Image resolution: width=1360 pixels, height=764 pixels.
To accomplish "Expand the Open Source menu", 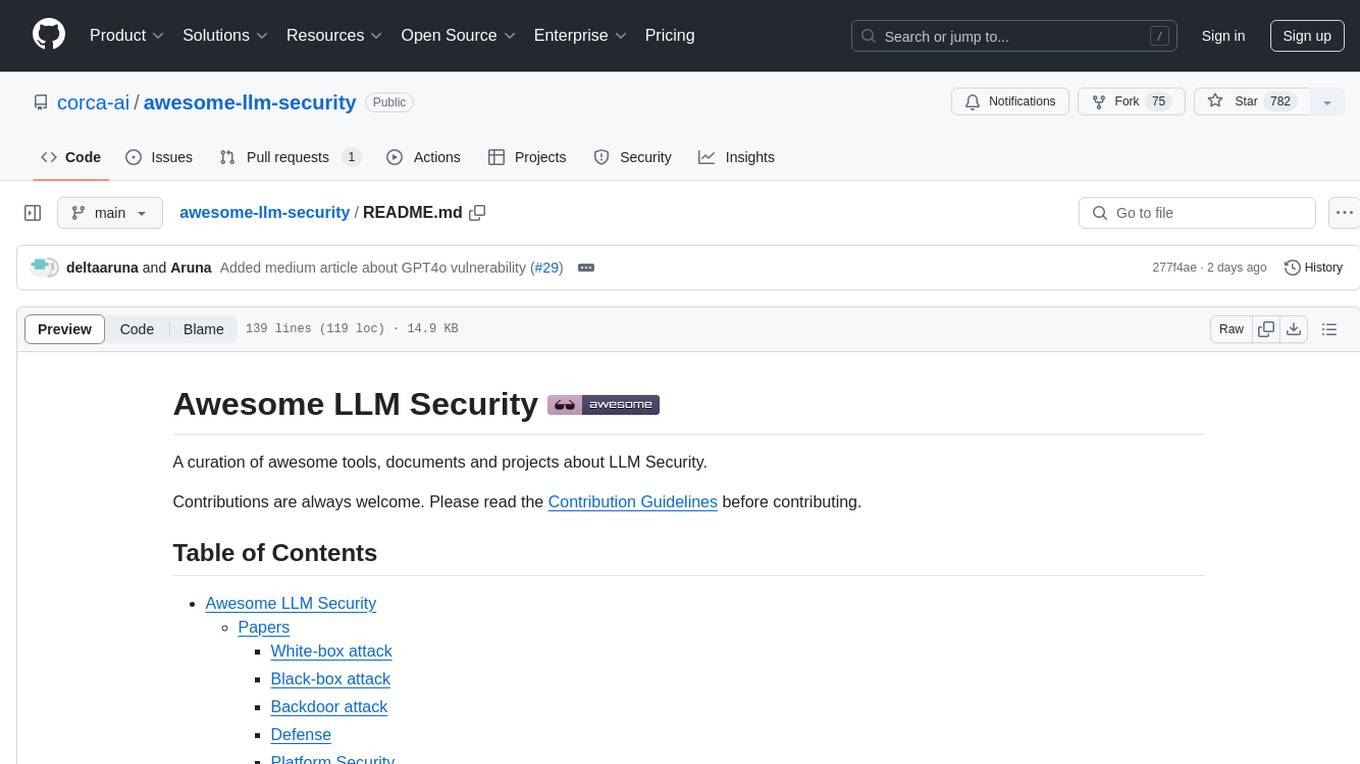I will [x=458, y=35].
